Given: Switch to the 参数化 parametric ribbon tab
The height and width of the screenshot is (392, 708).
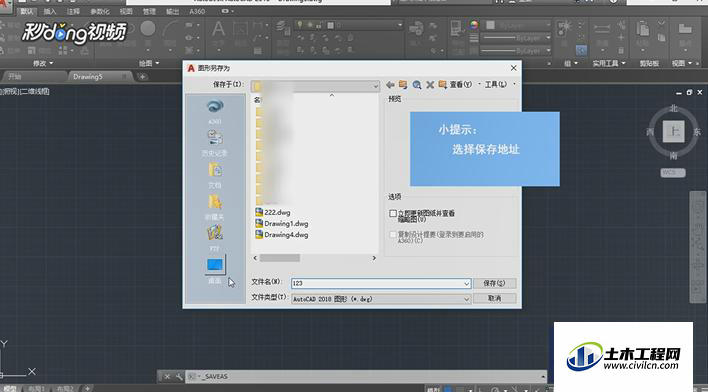Looking at the screenshot, I should coord(100,11).
